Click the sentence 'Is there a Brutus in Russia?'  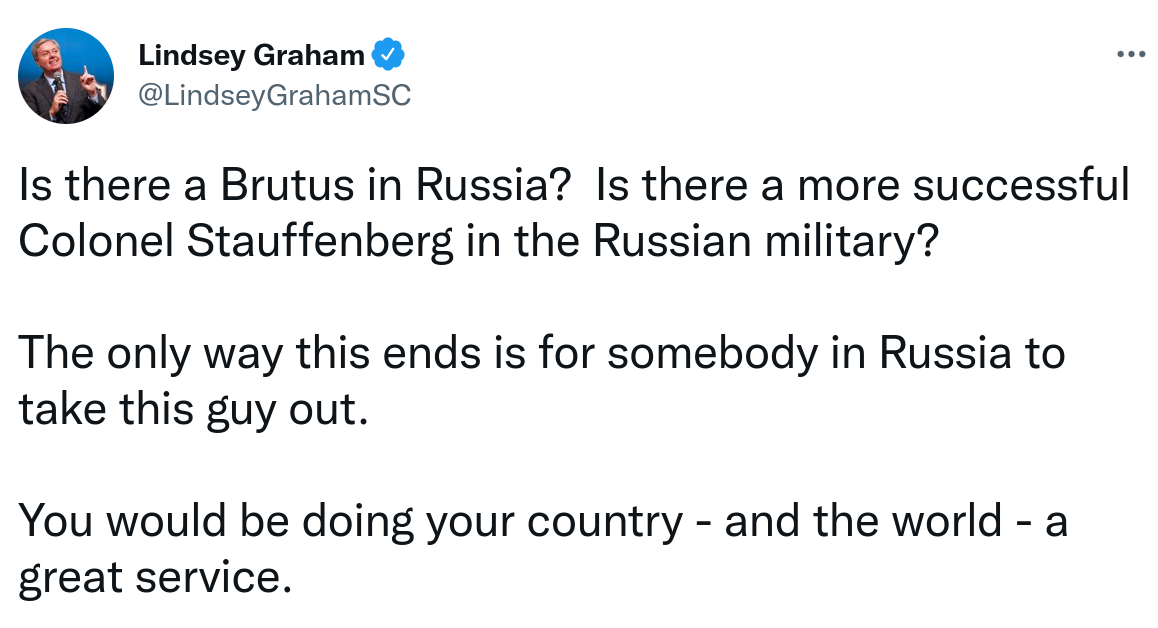point(295,185)
